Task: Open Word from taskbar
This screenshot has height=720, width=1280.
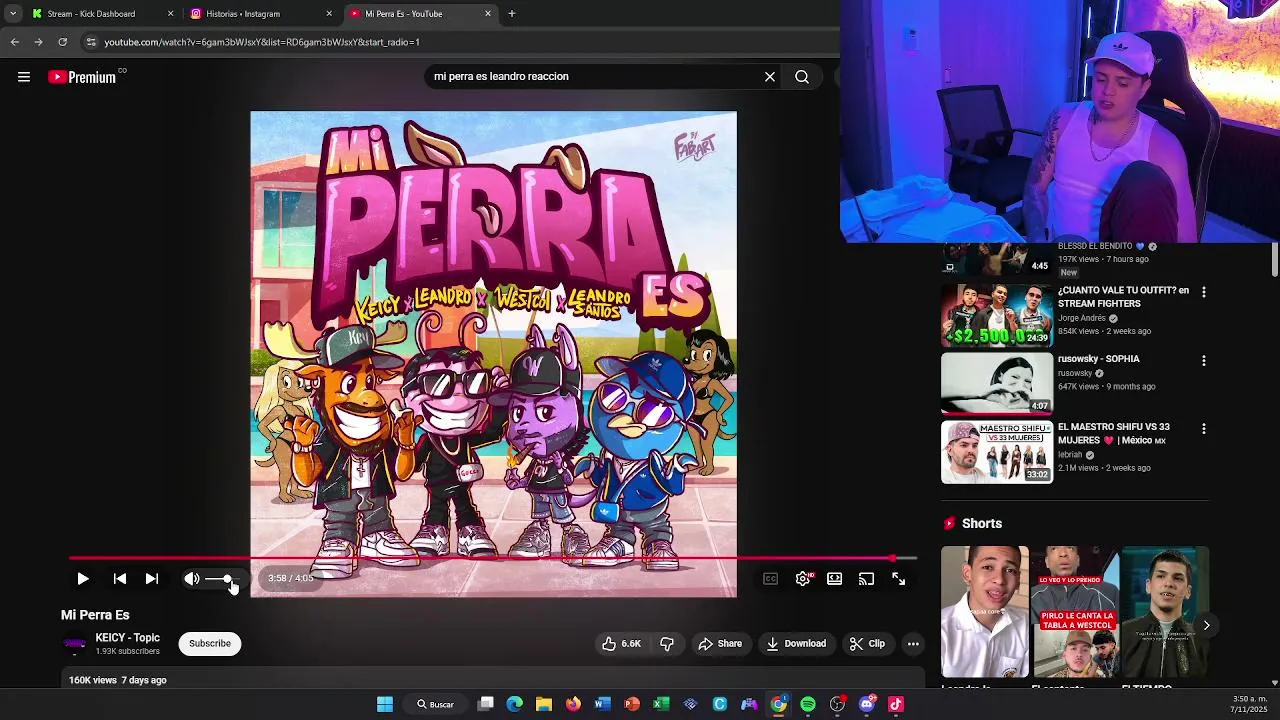Action: click(602, 704)
